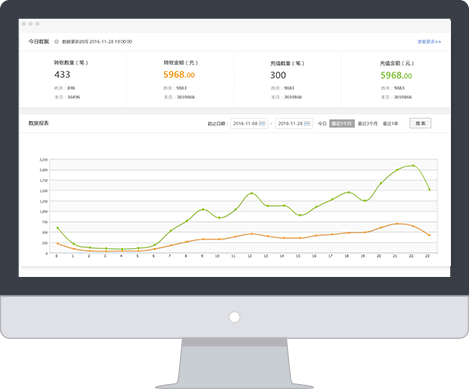Click green line point at hour 0
Image resolution: width=470 pixels, height=390 pixels.
pyautogui.click(x=57, y=228)
